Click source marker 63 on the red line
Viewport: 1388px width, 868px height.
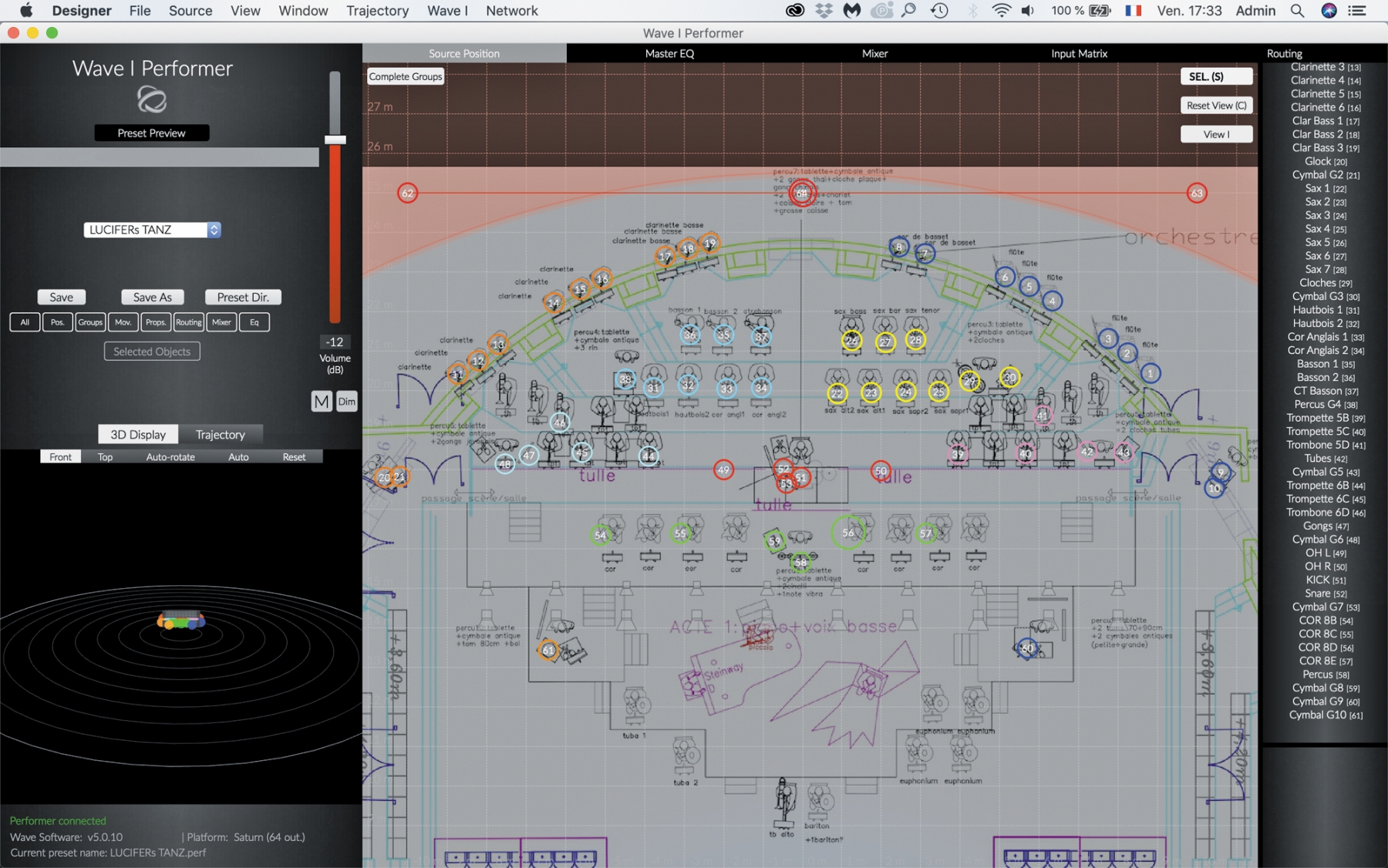point(1196,193)
